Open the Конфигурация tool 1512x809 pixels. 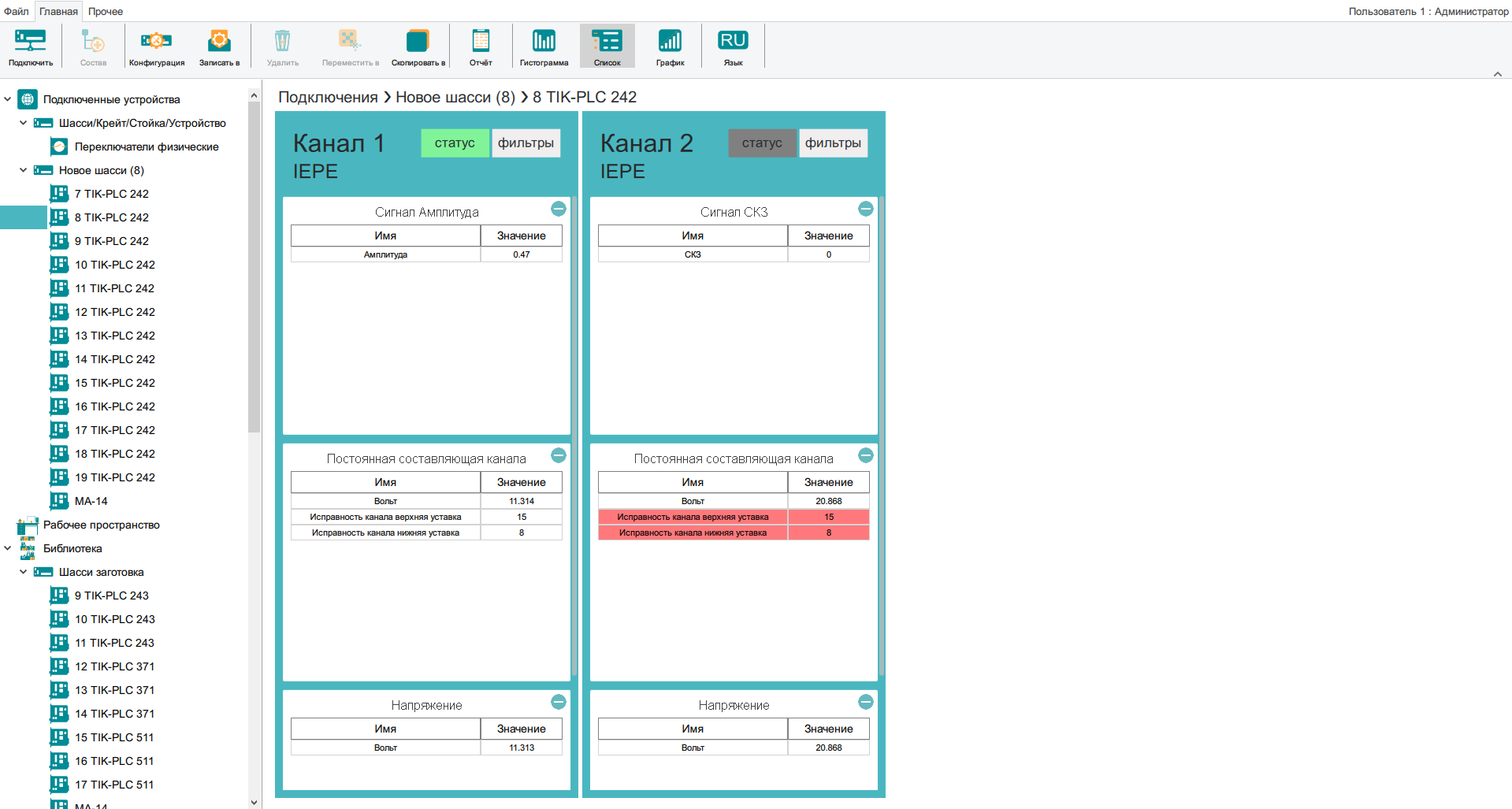pyautogui.click(x=157, y=46)
